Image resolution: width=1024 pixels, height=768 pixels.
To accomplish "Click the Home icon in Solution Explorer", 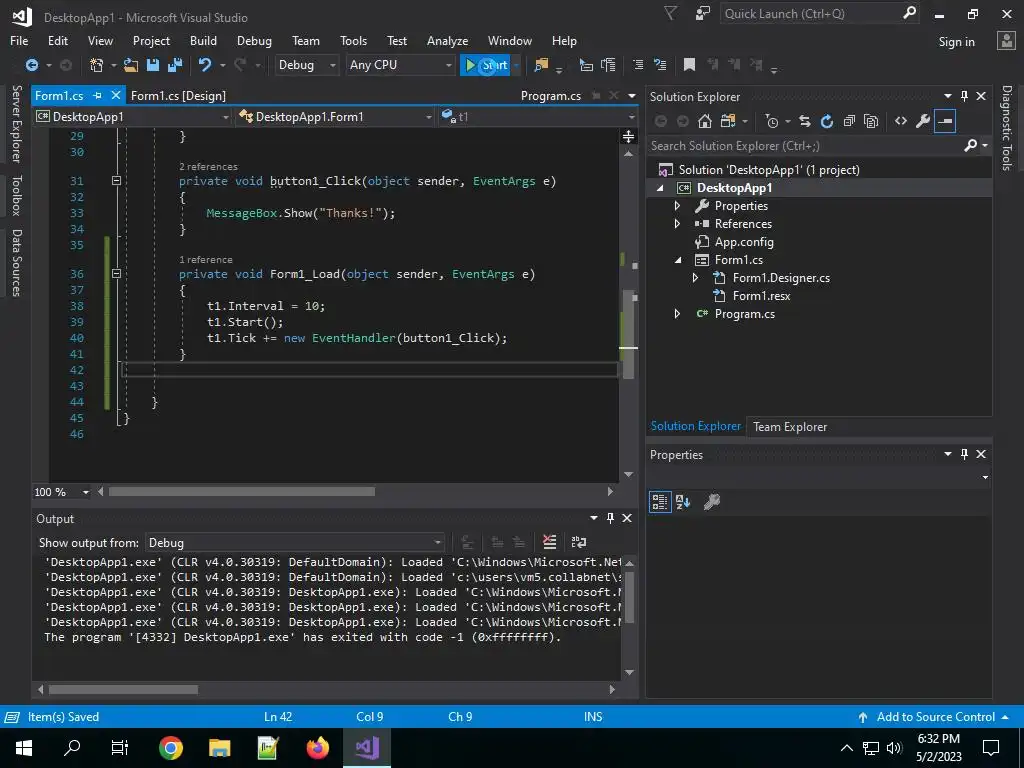I will coord(705,121).
